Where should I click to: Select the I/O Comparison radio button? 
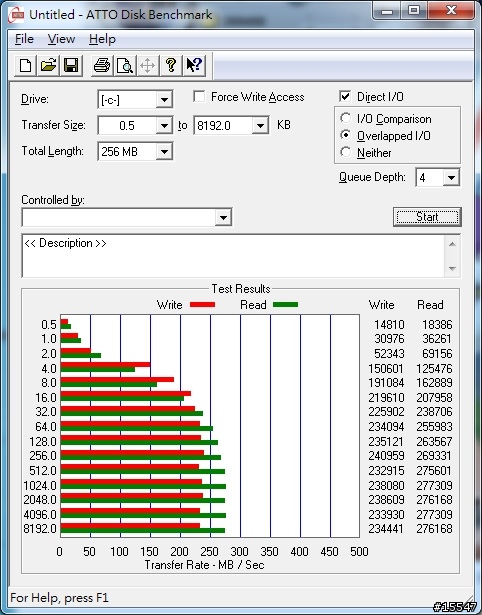coord(346,118)
